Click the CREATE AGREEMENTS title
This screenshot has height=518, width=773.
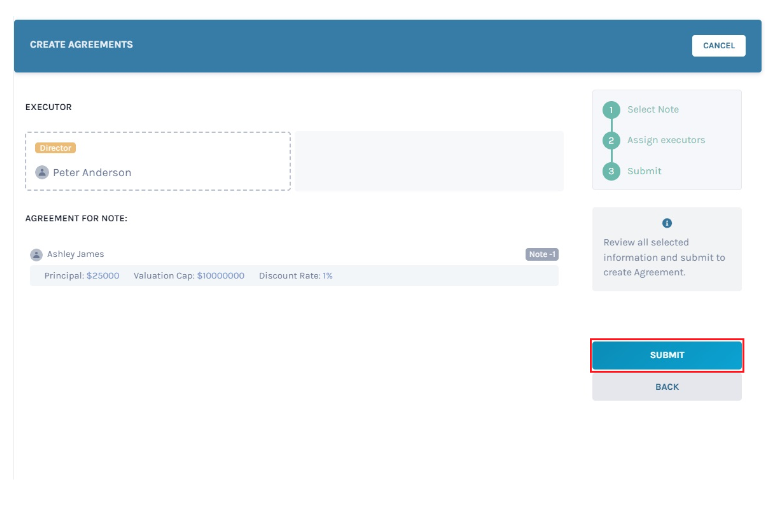click(x=81, y=44)
